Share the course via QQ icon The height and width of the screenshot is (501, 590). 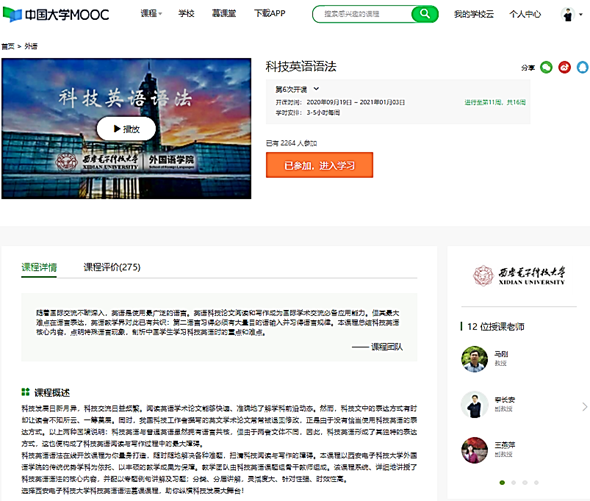click(x=582, y=67)
